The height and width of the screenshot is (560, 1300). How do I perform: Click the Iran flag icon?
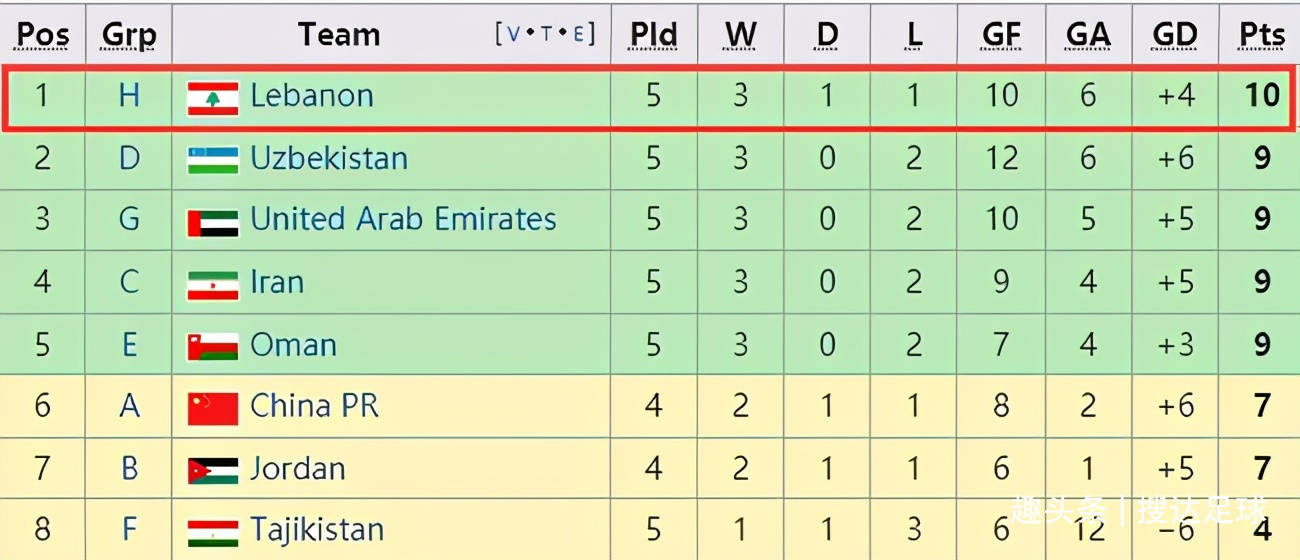[x=213, y=284]
